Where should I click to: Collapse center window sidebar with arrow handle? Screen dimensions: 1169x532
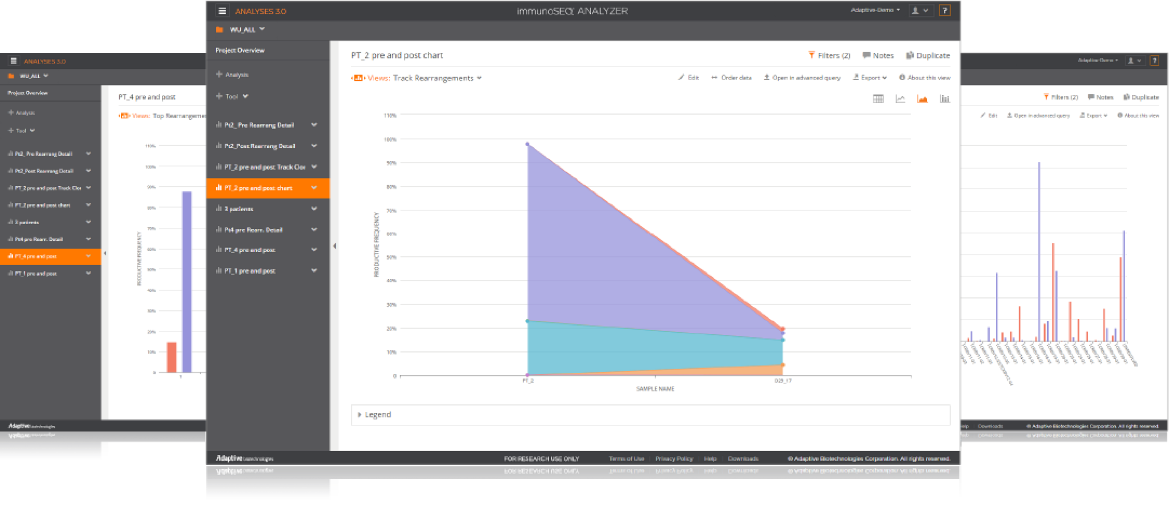(x=334, y=246)
